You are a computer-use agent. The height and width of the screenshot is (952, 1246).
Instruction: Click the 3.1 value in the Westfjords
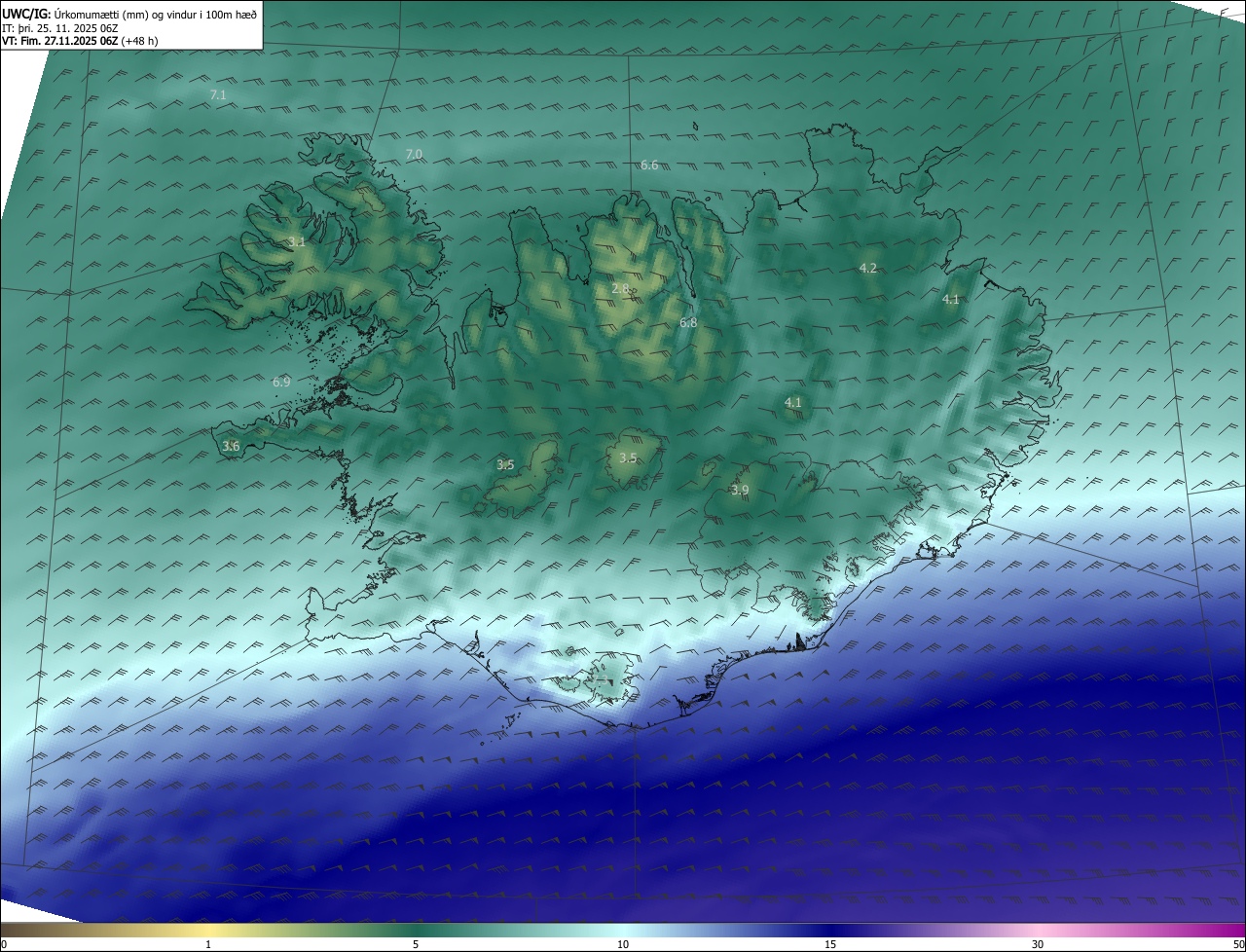(x=297, y=242)
